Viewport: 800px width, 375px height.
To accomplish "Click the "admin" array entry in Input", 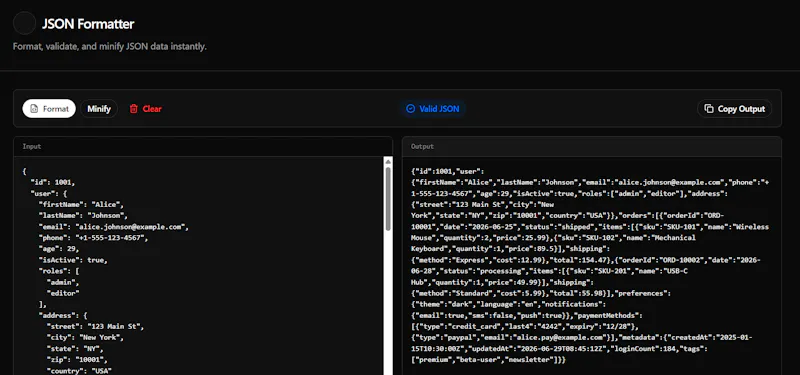I will [63, 282].
